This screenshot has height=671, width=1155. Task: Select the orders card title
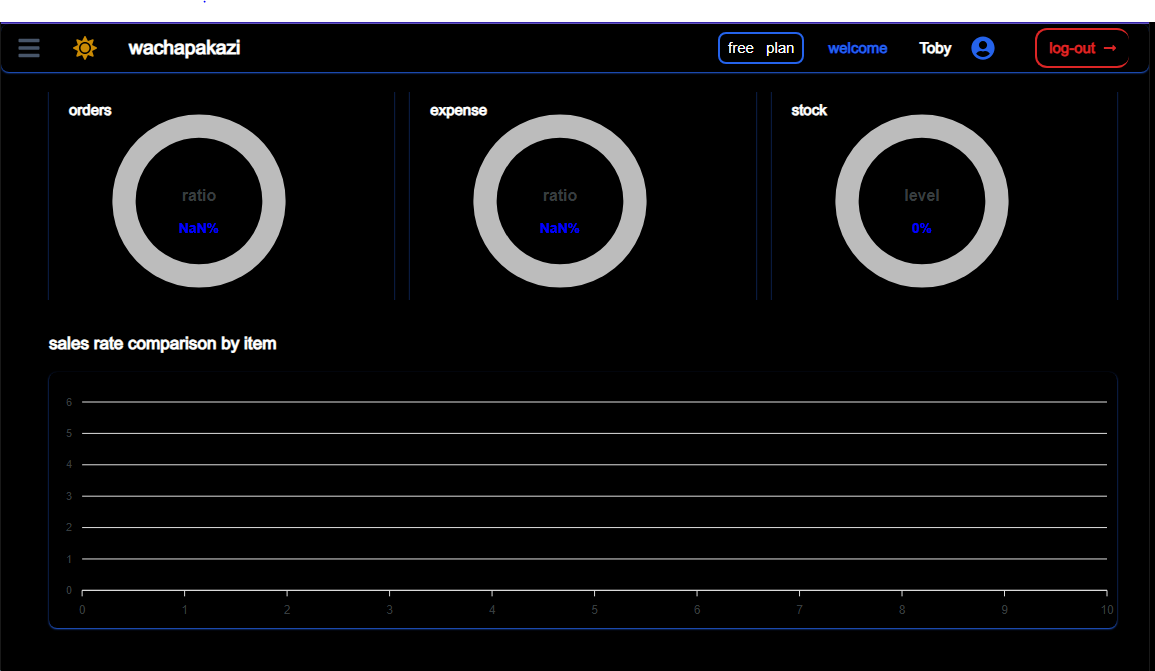pos(90,110)
